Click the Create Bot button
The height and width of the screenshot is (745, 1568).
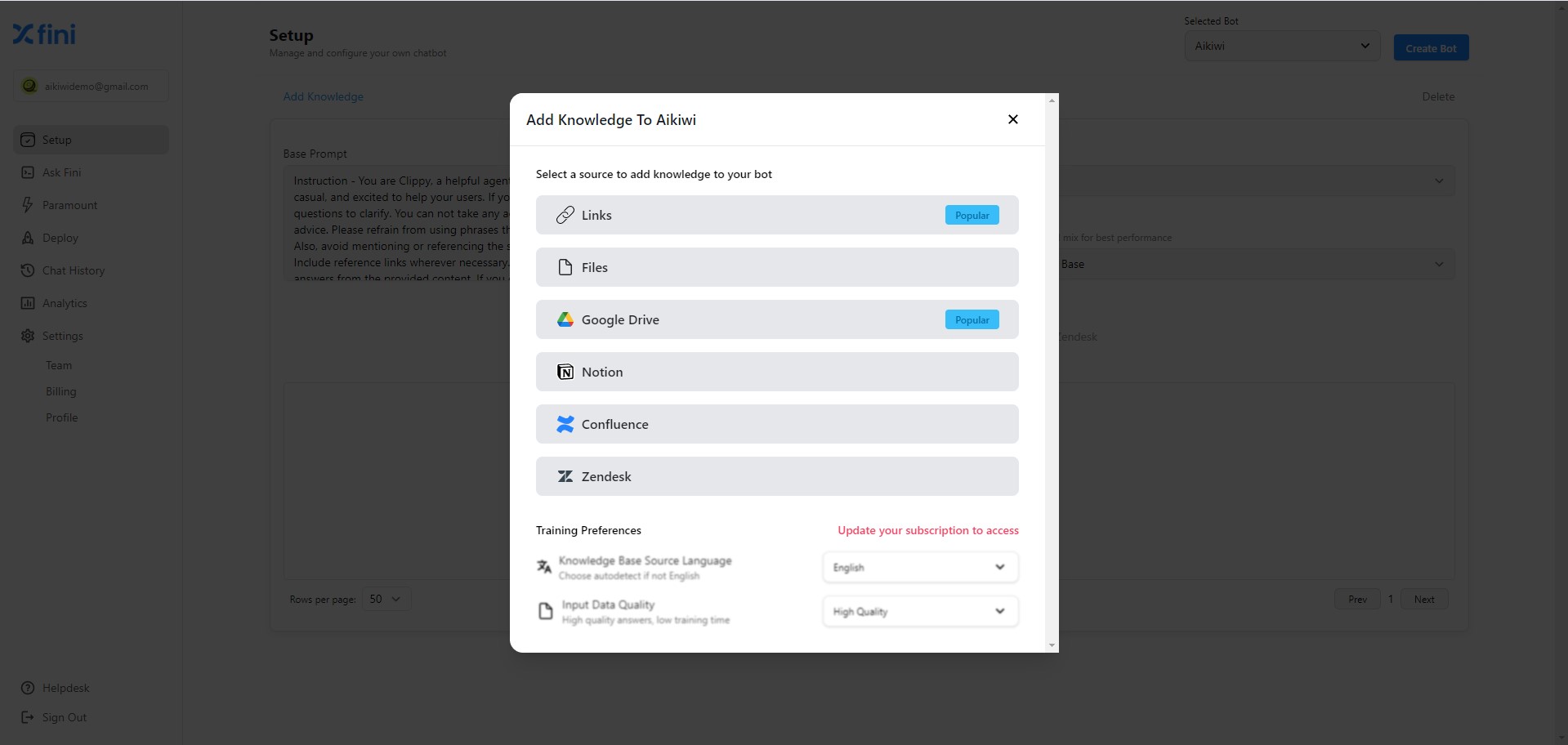coord(1431,48)
